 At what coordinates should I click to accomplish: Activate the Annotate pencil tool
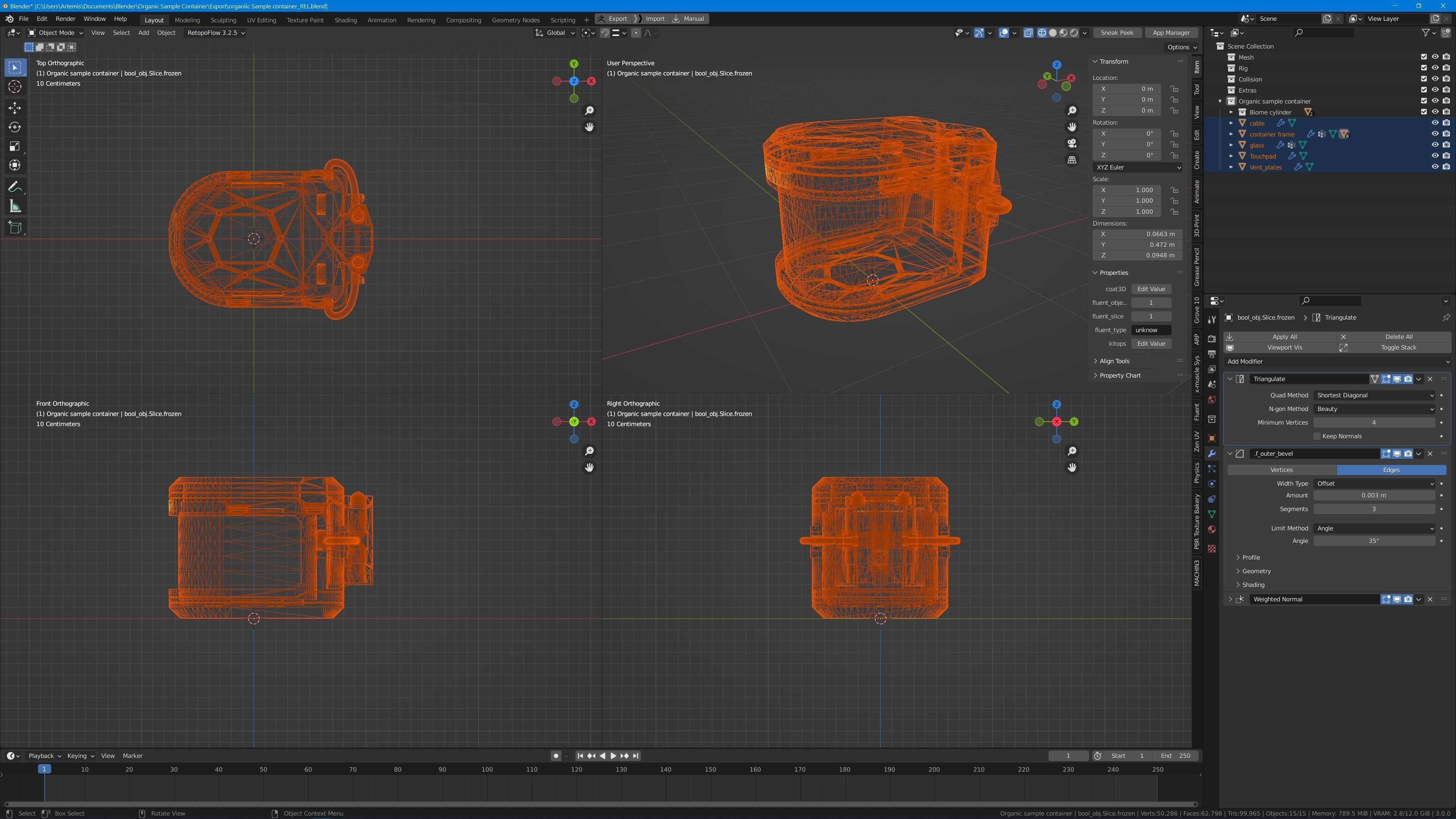click(15, 187)
